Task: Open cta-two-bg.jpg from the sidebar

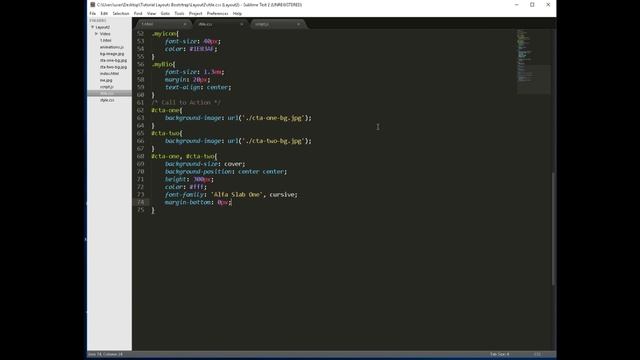Action: tap(113, 67)
